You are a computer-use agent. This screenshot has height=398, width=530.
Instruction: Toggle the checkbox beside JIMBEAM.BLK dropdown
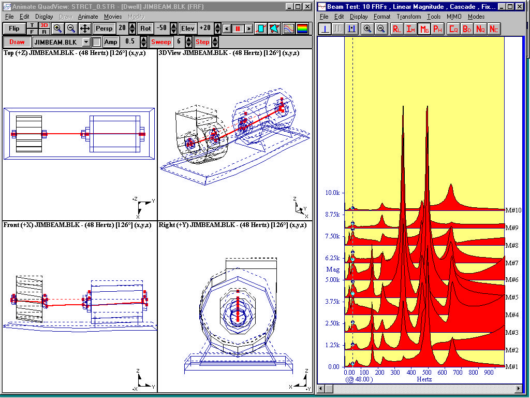click(97, 42)
